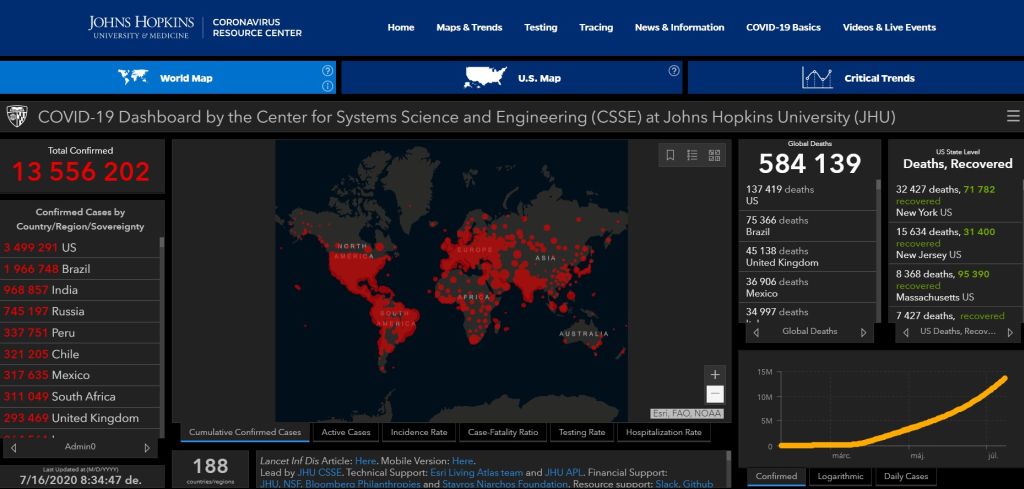Switch to Critical Trends tab

coord(856,78)
